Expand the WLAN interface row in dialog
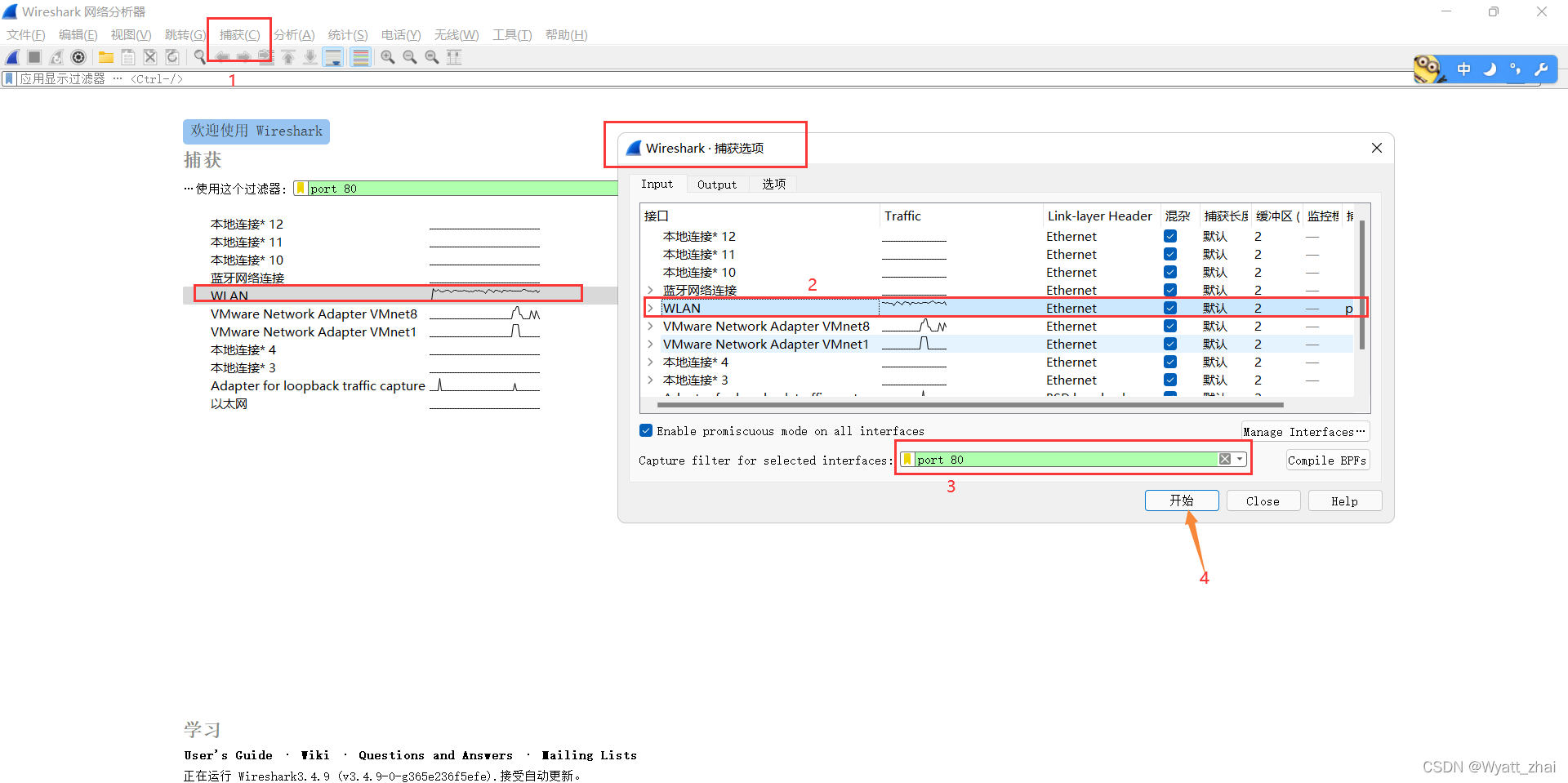This screenshot has height=783, width=1568. 650,308
